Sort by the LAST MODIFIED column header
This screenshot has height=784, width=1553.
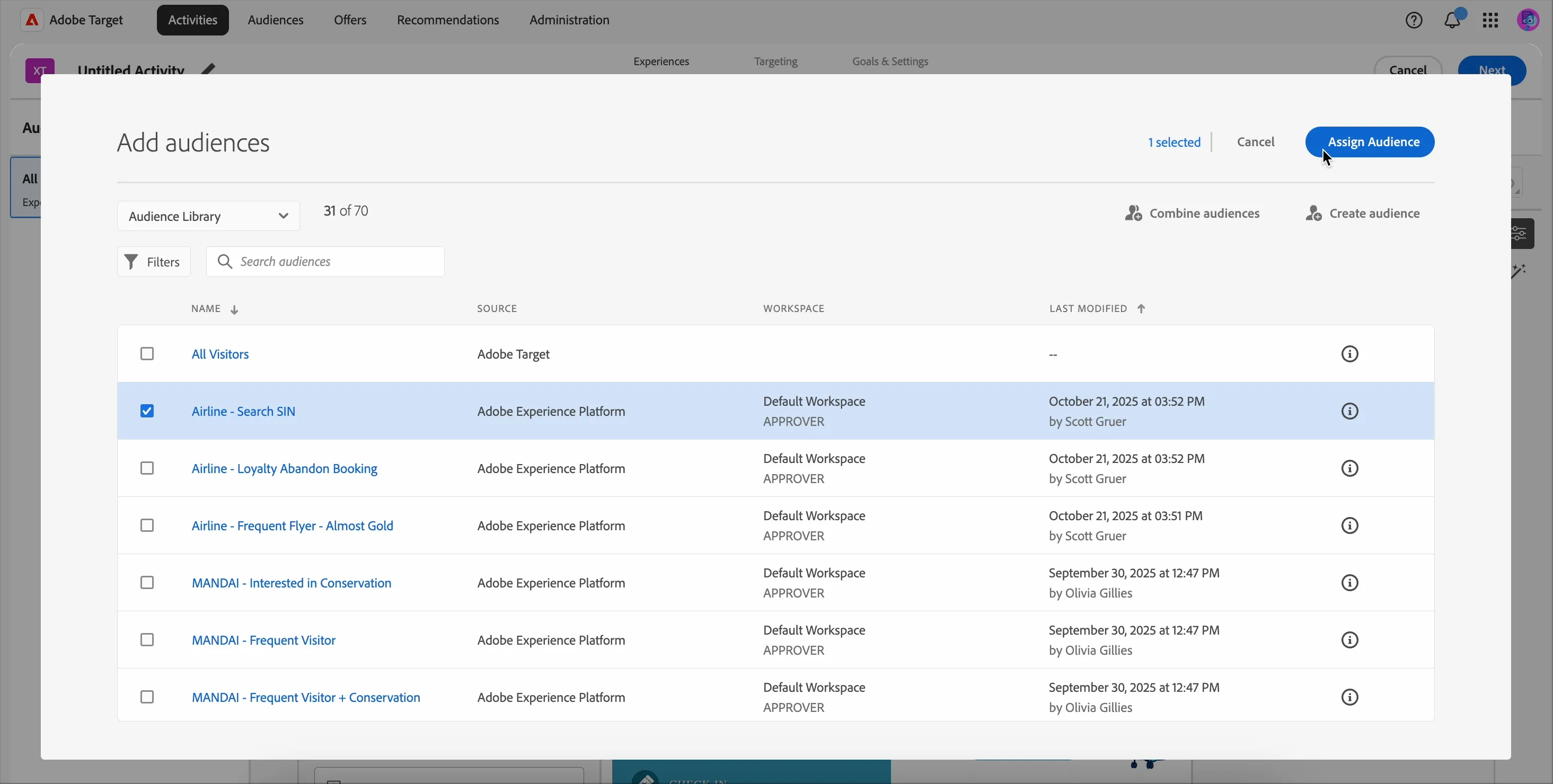pyautogui.click(x=1097, y=308)
